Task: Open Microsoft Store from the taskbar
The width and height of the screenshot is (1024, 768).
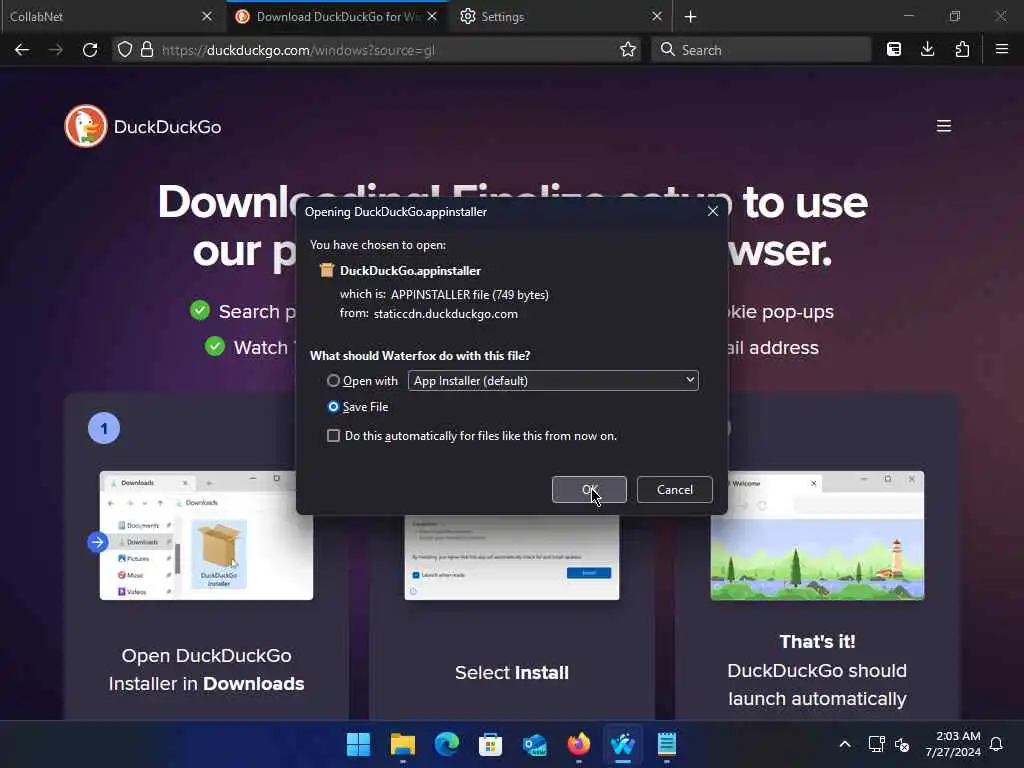Action: [490, 744]
